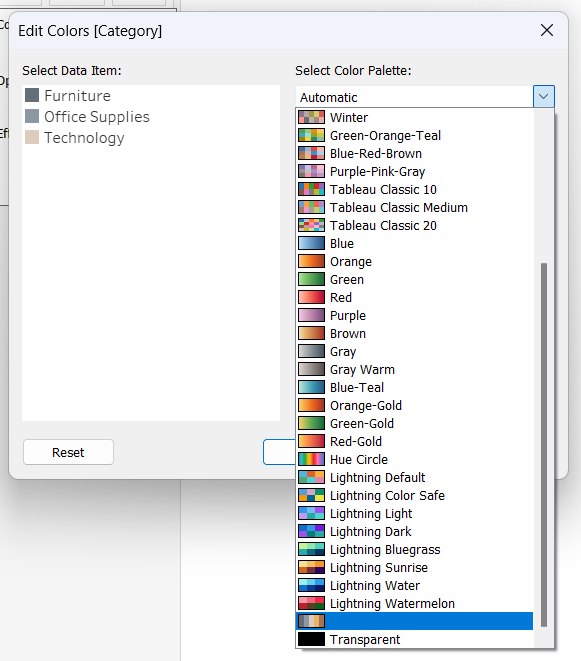Choose the Gray palette

coord(414,352)
